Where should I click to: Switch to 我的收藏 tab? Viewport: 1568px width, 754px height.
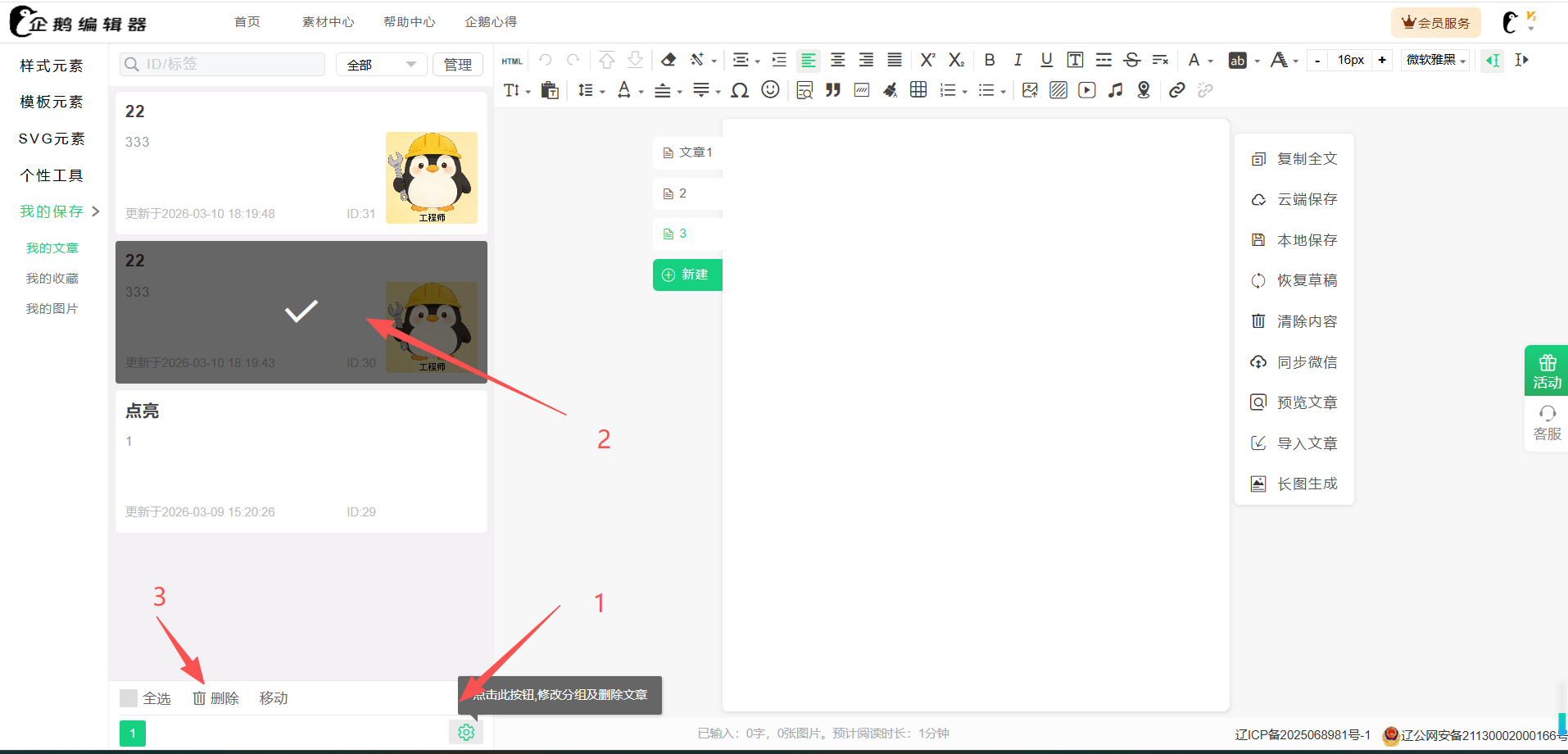point(52,279)
